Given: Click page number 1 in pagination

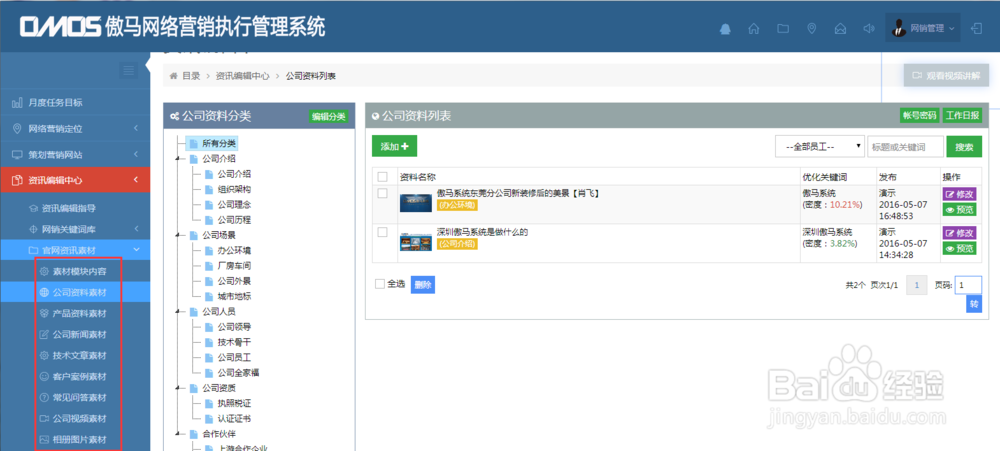Looking at the screenshot, I should point(917,285).
